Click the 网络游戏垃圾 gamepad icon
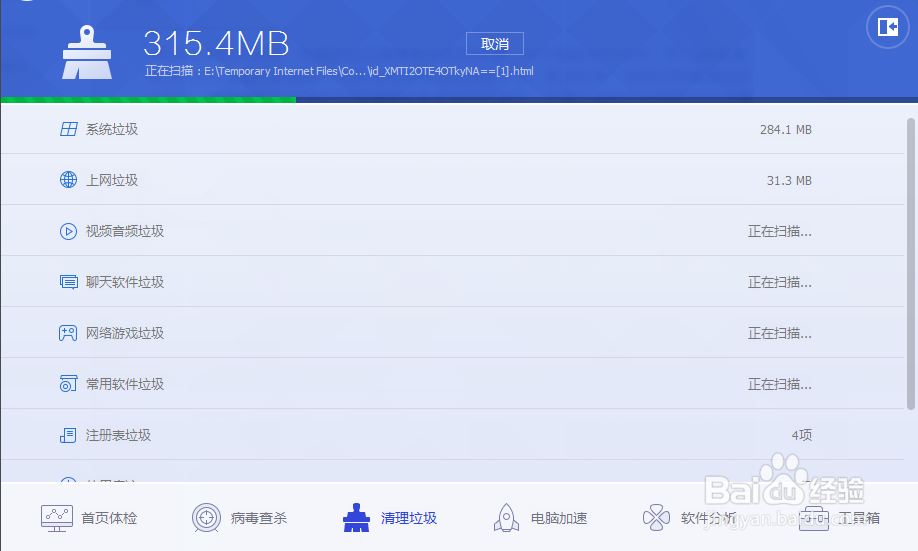The height and width of the screenshot is (551, 918). [68, 333]
